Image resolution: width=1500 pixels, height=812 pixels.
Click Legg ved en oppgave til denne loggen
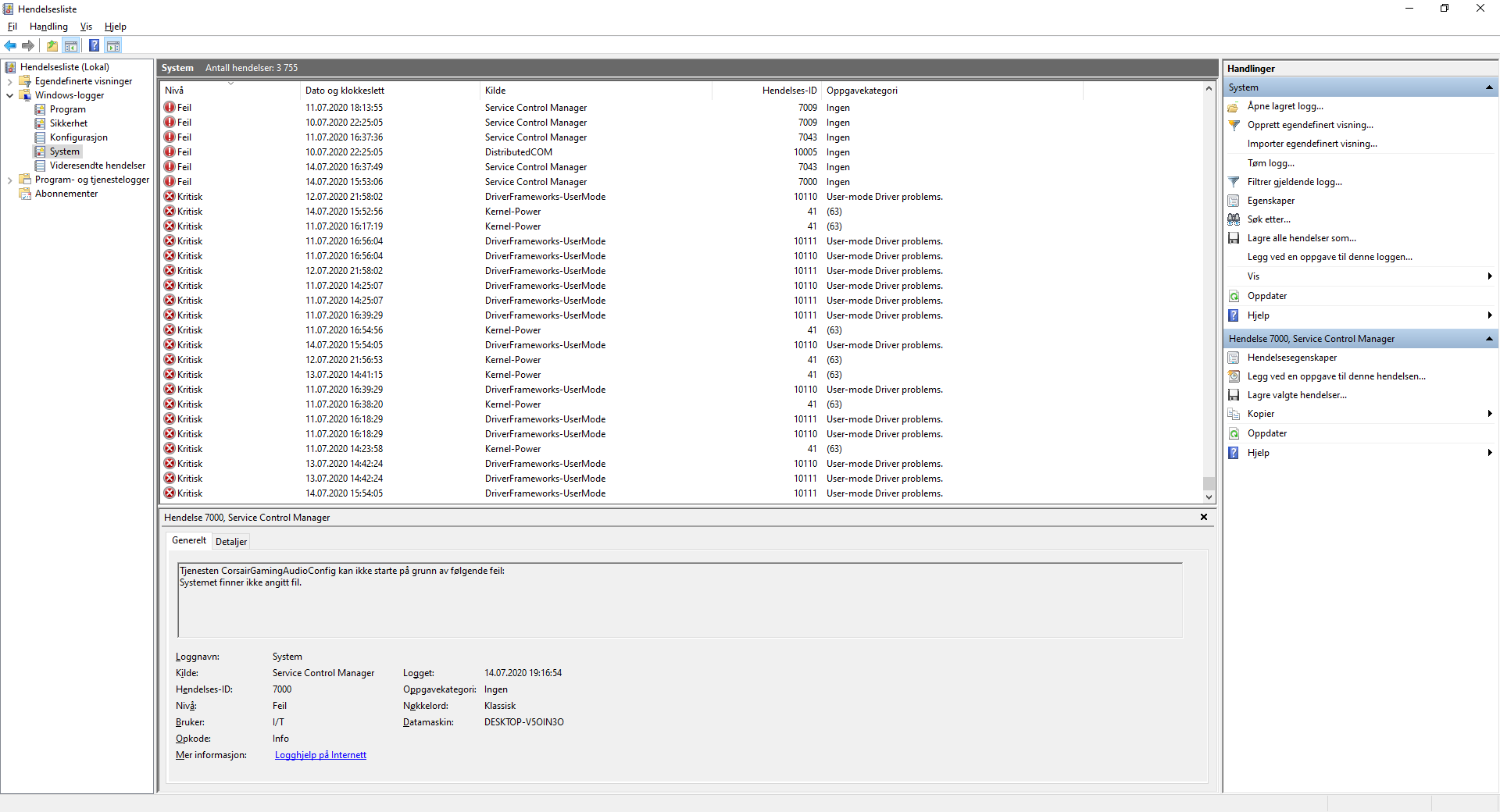pyautogui.click(x=1330, y=257)
